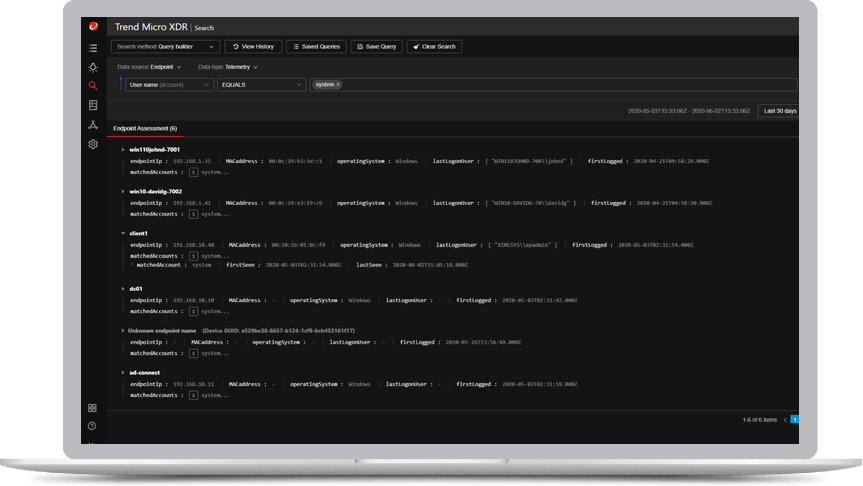Select the red Search magnifier icon
Viewport: 863px width, 486px height.
[93, 86]
